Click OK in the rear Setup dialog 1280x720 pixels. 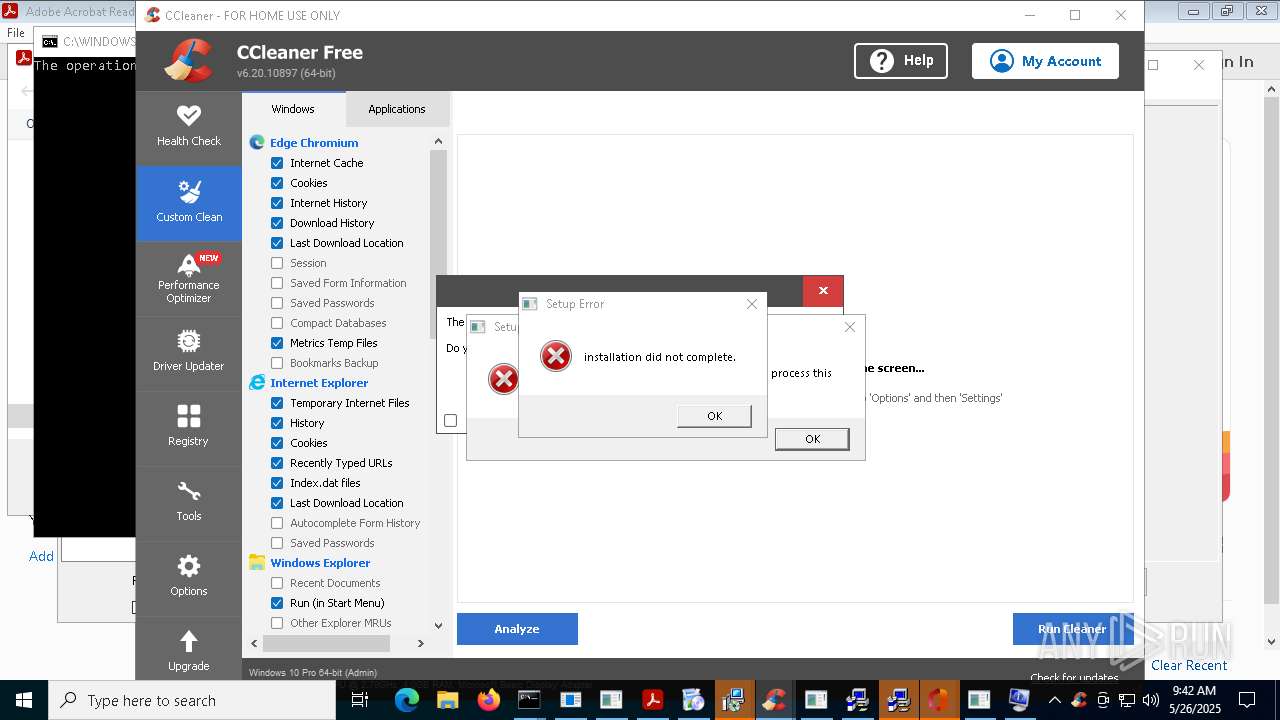(812, 439)
